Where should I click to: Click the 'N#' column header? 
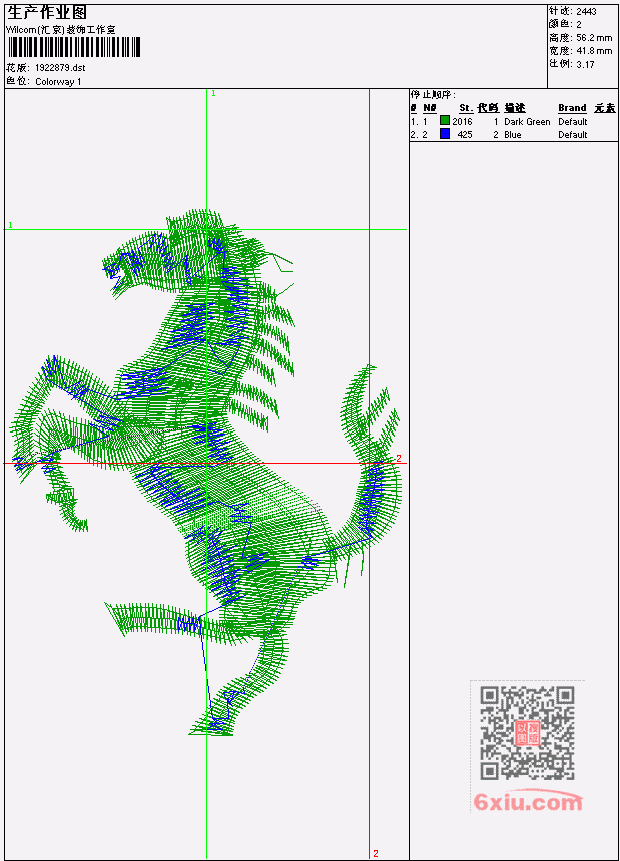point(430,108)
